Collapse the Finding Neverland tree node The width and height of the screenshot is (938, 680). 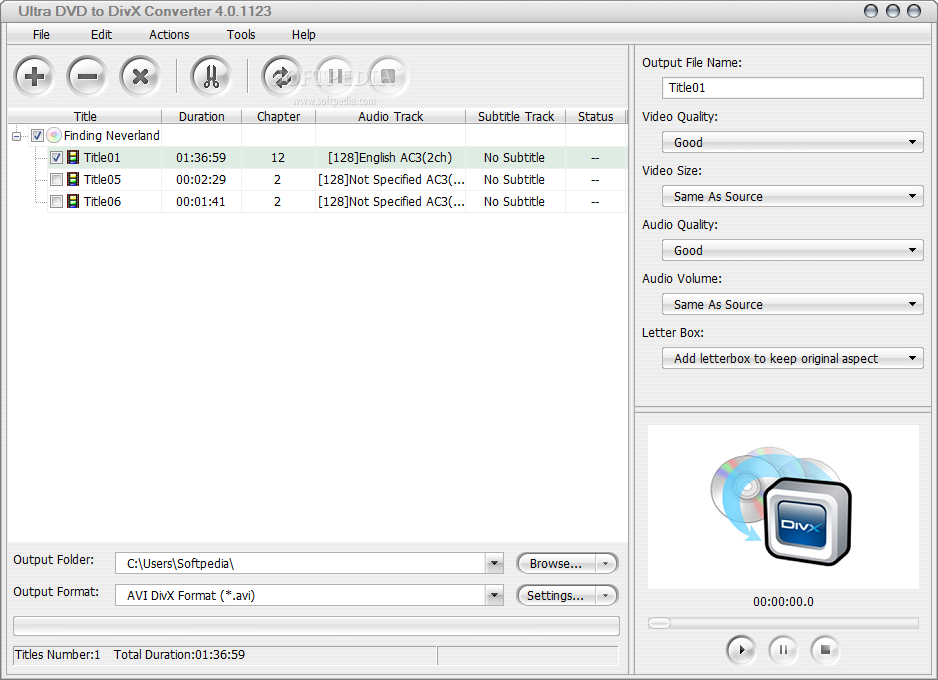coord(17,136)
